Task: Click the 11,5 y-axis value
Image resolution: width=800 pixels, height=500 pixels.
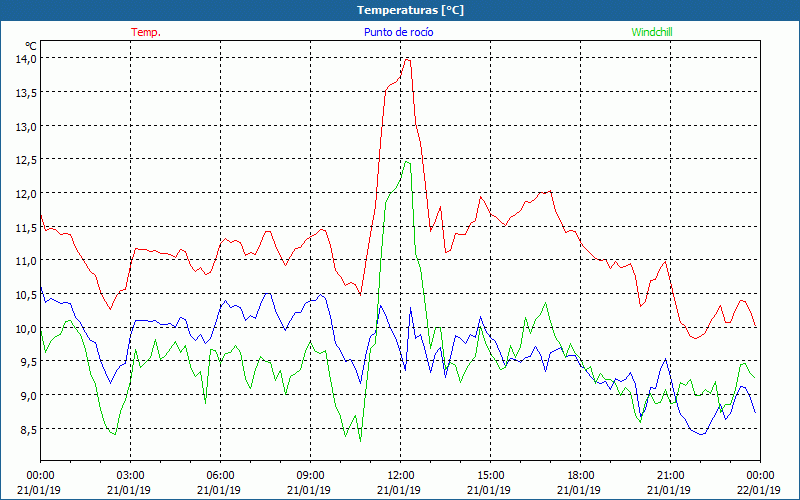Action: [x=26, y=227]
